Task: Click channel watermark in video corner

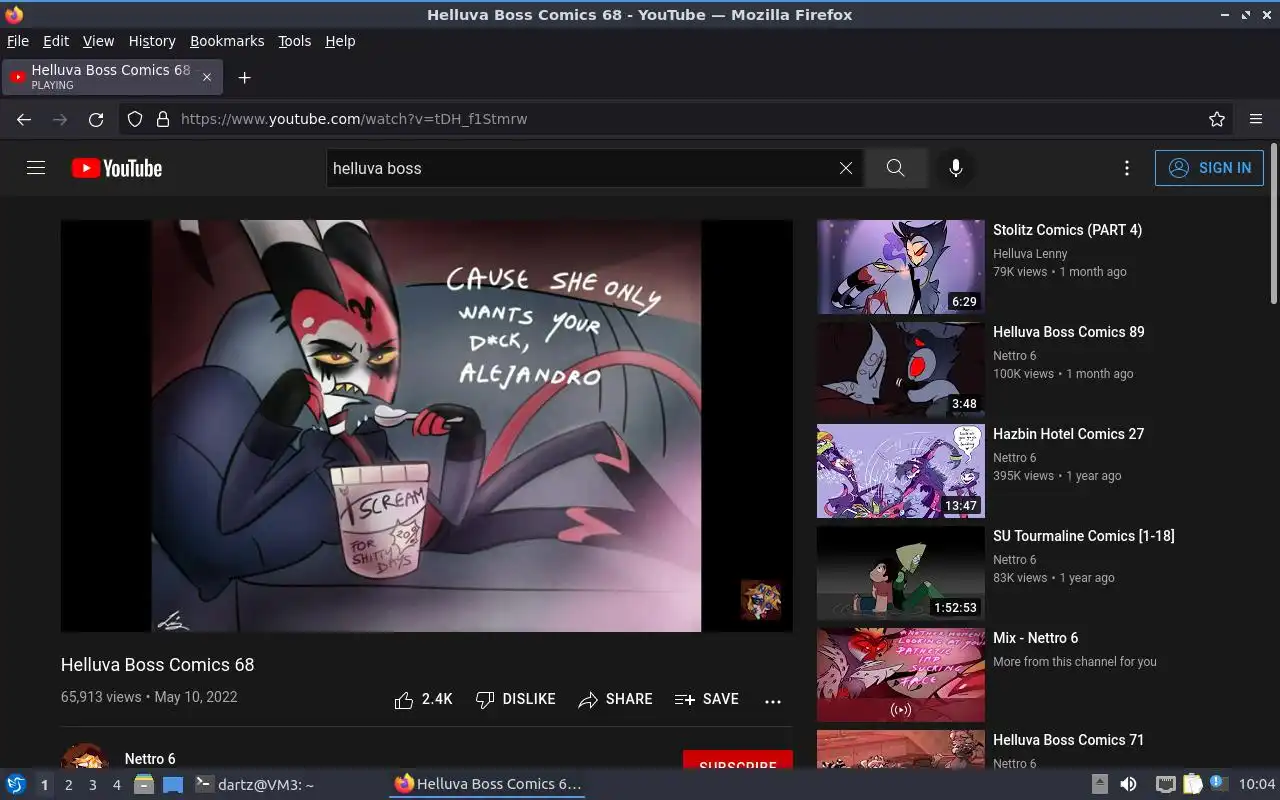Action: point(761,600)
